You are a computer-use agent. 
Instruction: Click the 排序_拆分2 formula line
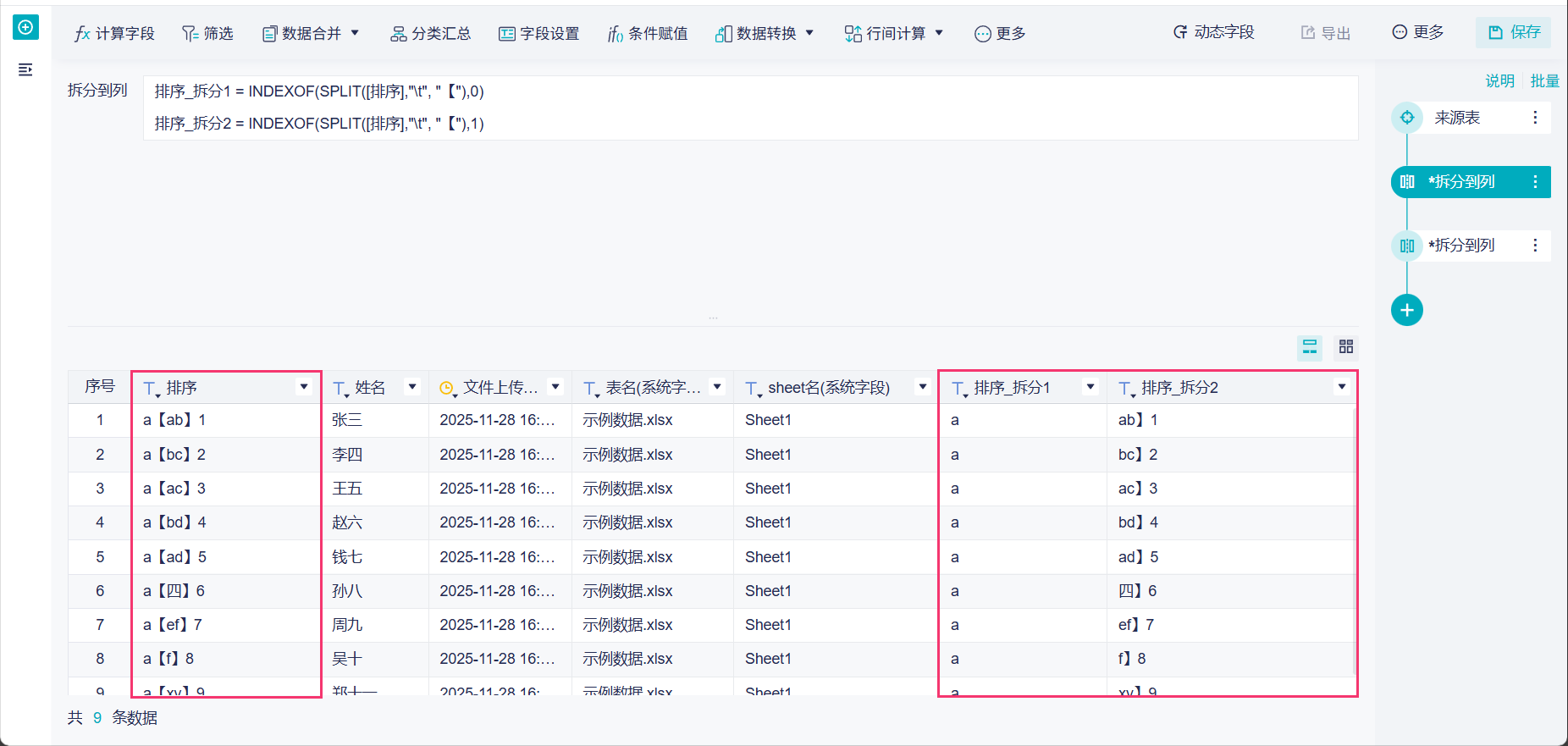[x=319, y=124]
